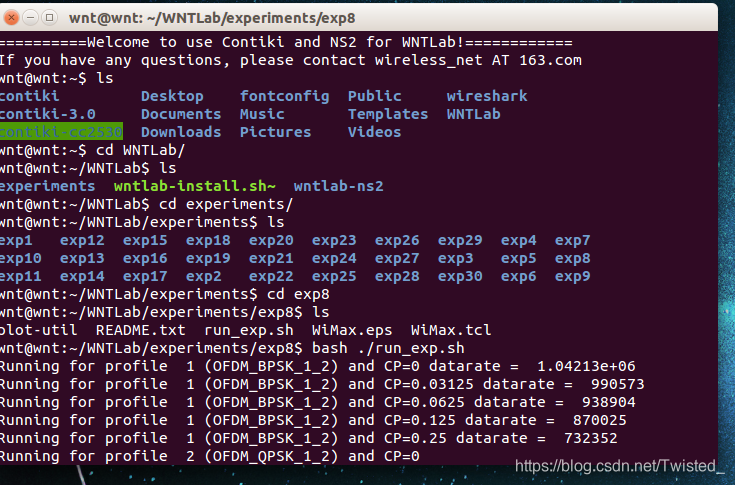This screenshot has width=735, height=485.
Task: Click exp9 in the experiments listing
Action: click(572, 276)
